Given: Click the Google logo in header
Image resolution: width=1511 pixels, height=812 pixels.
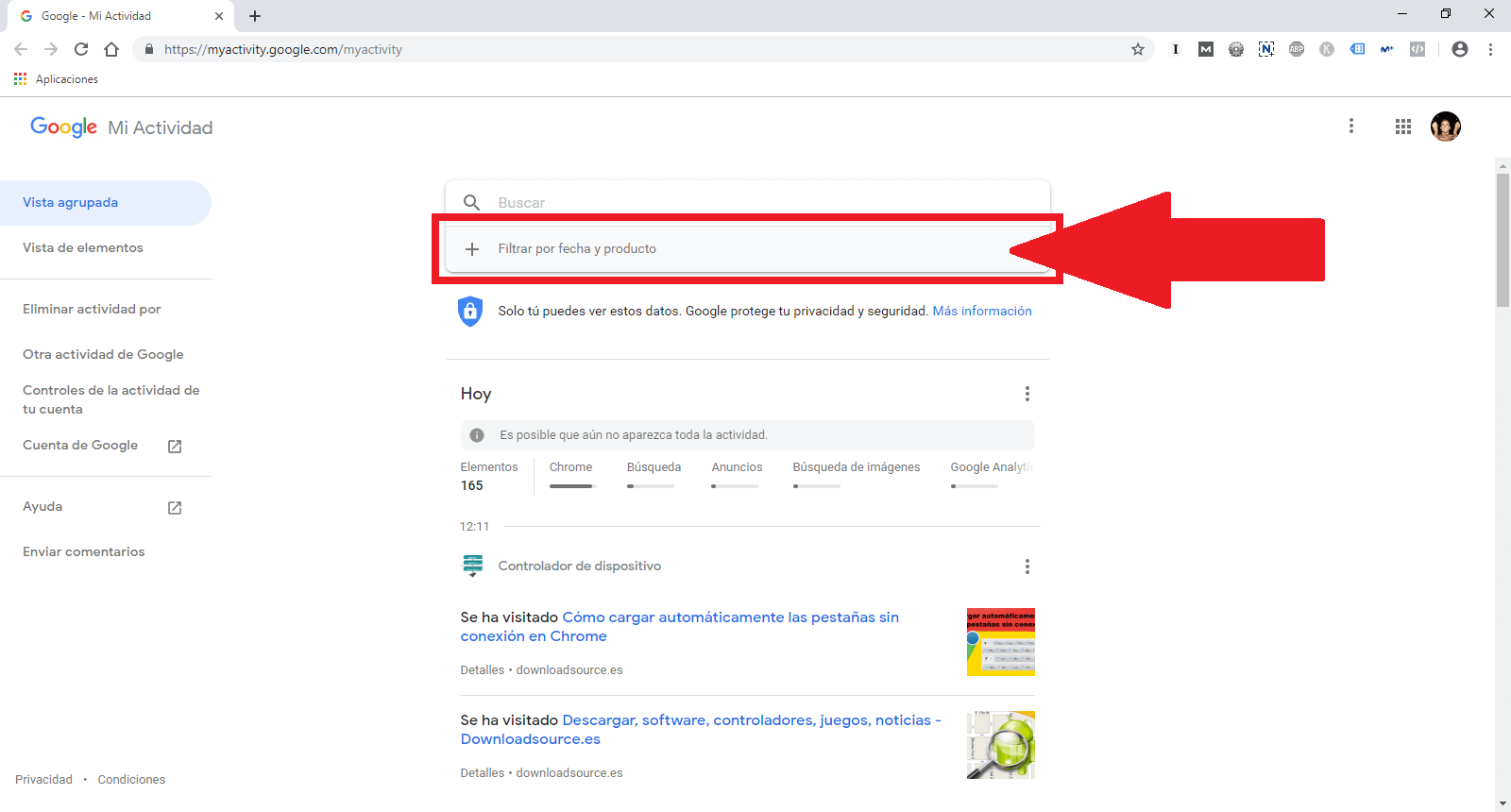Looking at the screenshot, I should (x=63, y=127).
